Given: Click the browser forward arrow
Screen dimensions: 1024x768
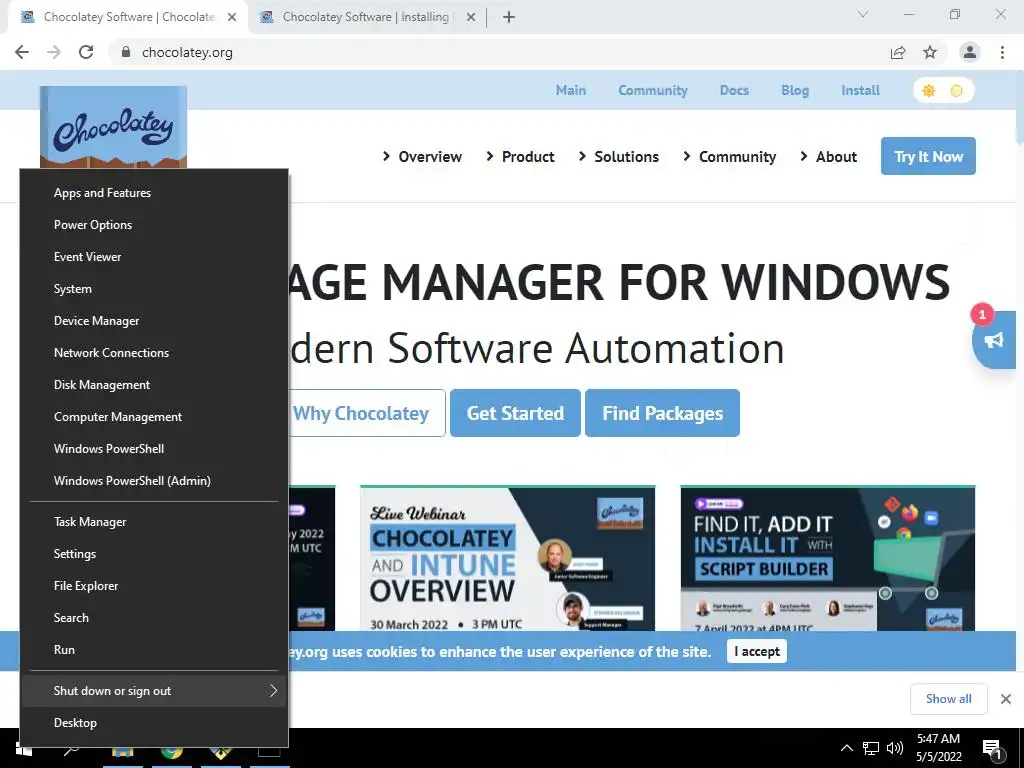Looking at the screenshot, I should pyautogui.click(x=54, y=52).
